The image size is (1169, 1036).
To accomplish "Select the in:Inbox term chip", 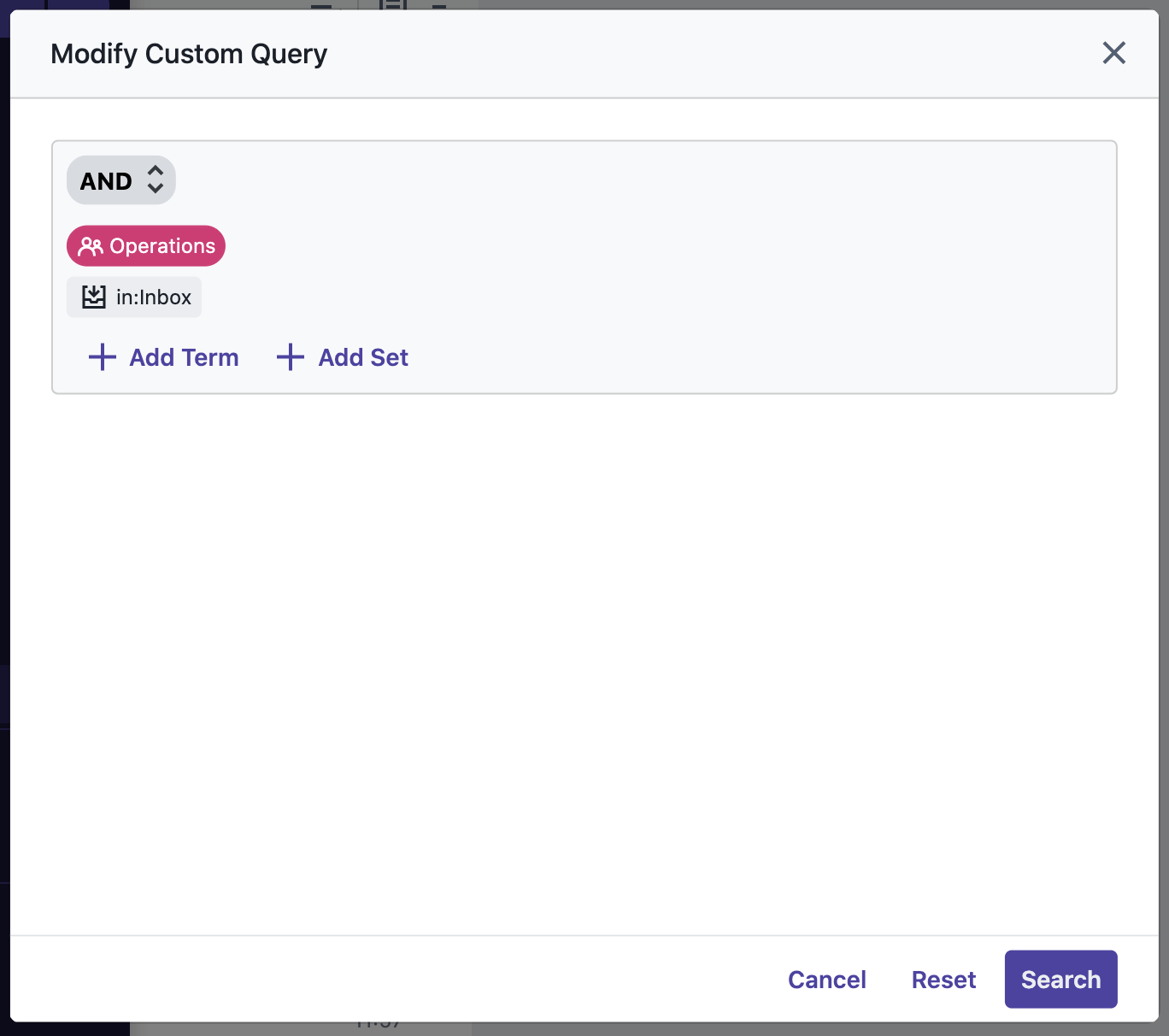I will pyautogui.click(x=134, y=297).
